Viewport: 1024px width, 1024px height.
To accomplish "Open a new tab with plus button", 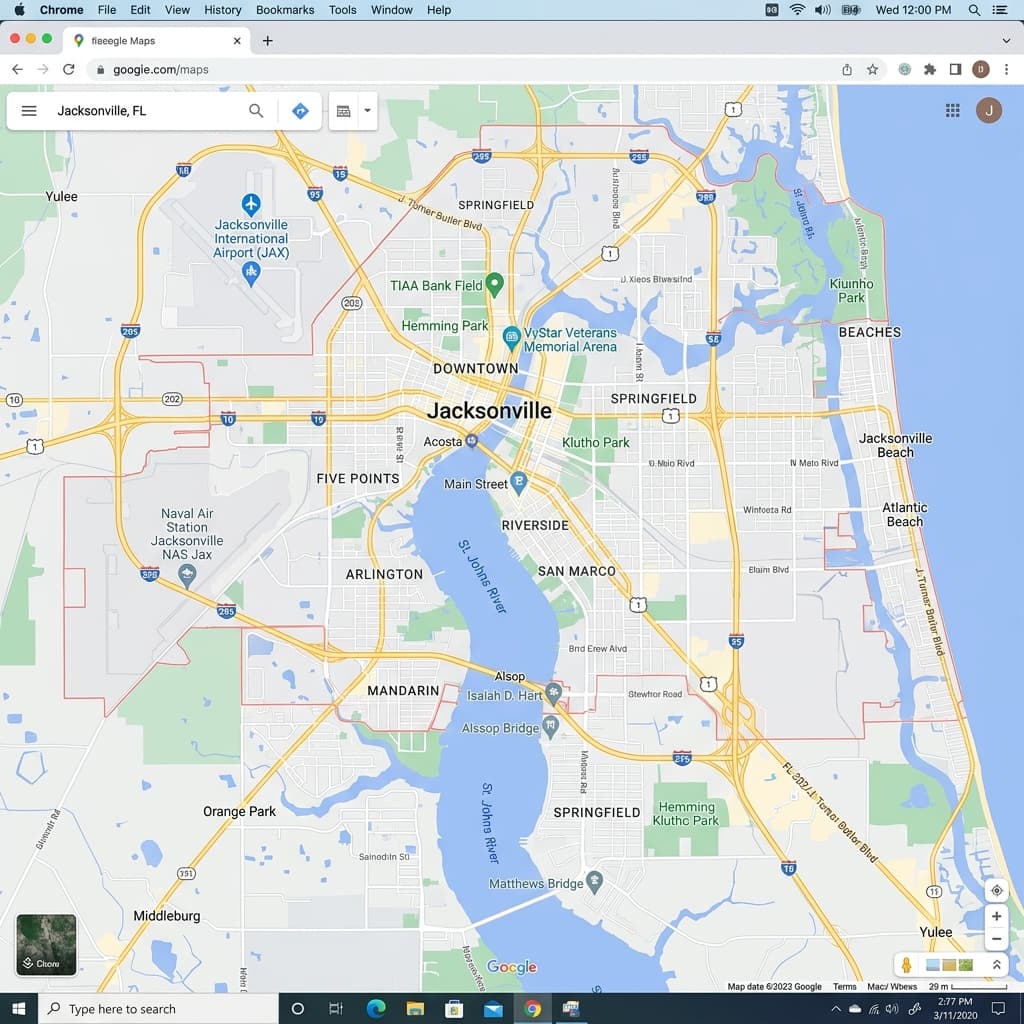I will click(268, 40).
